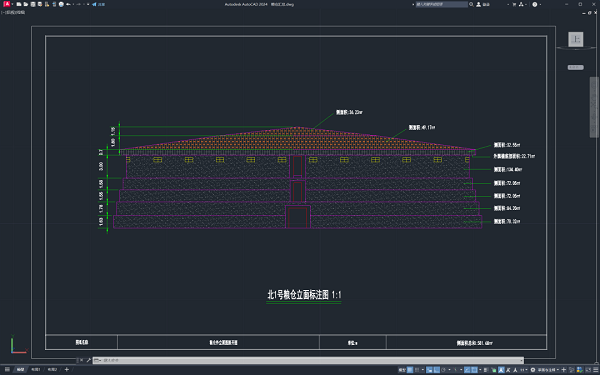Open the Help question mark icon
This screenshot has width=600, height=375.
[x=535, y=4]
